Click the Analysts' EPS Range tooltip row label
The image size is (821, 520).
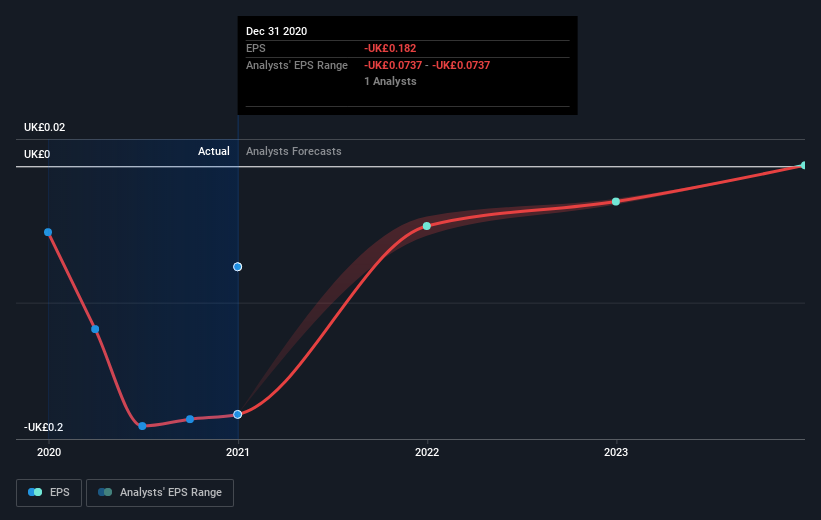[297, 65]
